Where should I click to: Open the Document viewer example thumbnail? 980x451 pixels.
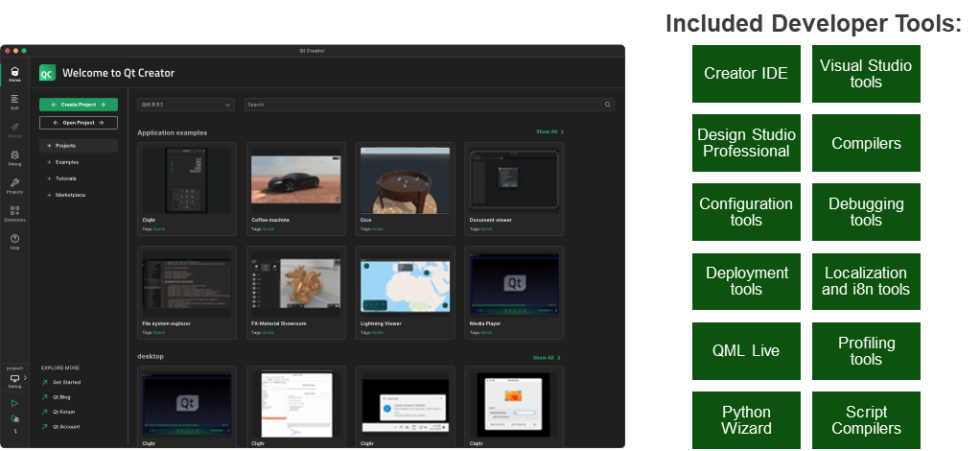pos(514,181)
